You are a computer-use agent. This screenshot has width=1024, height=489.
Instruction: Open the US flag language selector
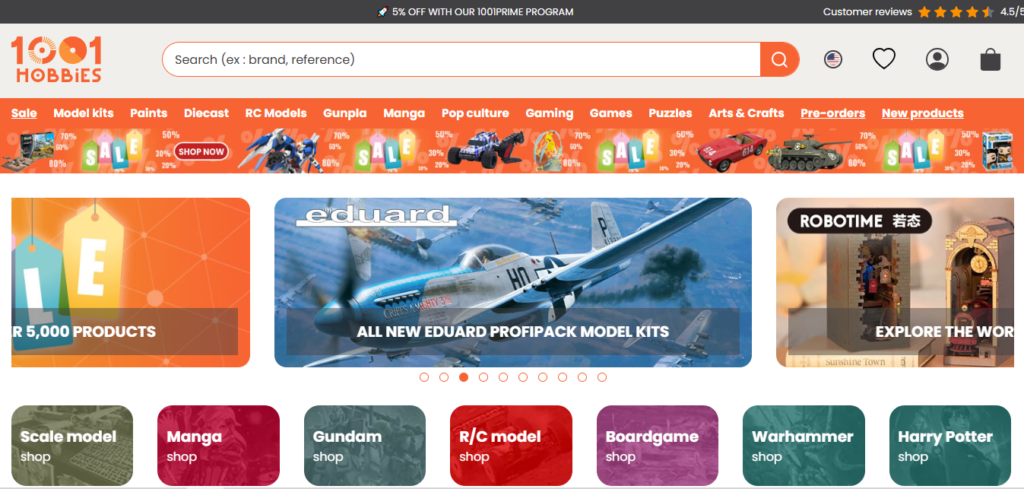pos(833,59)
